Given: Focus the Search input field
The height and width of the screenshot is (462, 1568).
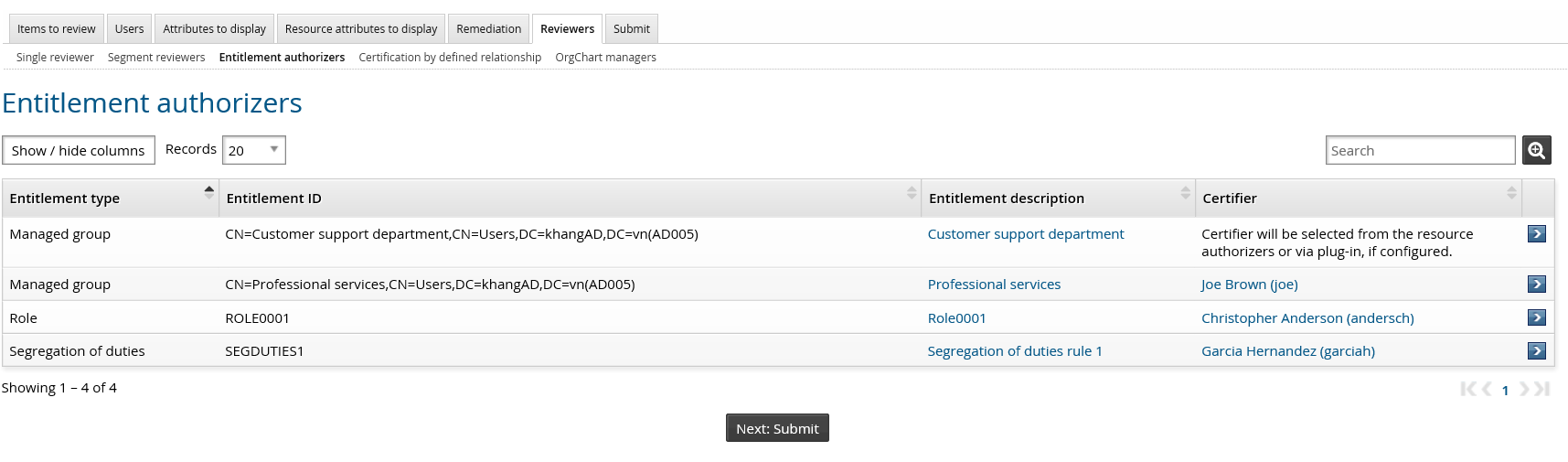Looking at the screenshot, I should pos(1419,151).
